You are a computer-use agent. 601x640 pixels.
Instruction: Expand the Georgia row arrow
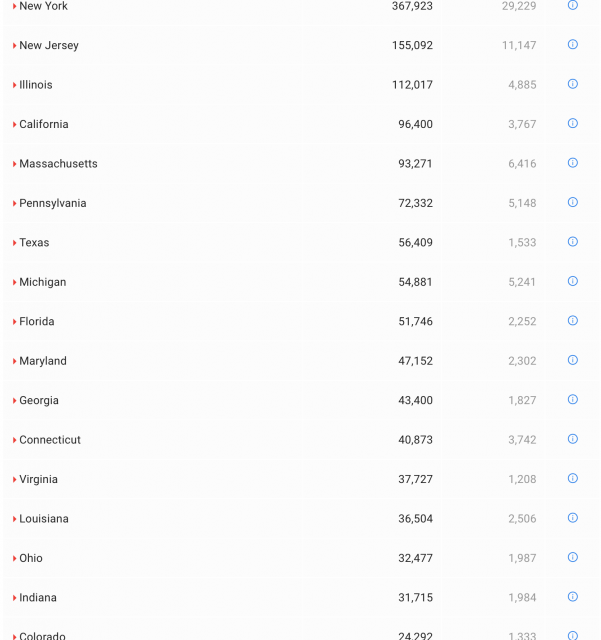tap(14, 401)
